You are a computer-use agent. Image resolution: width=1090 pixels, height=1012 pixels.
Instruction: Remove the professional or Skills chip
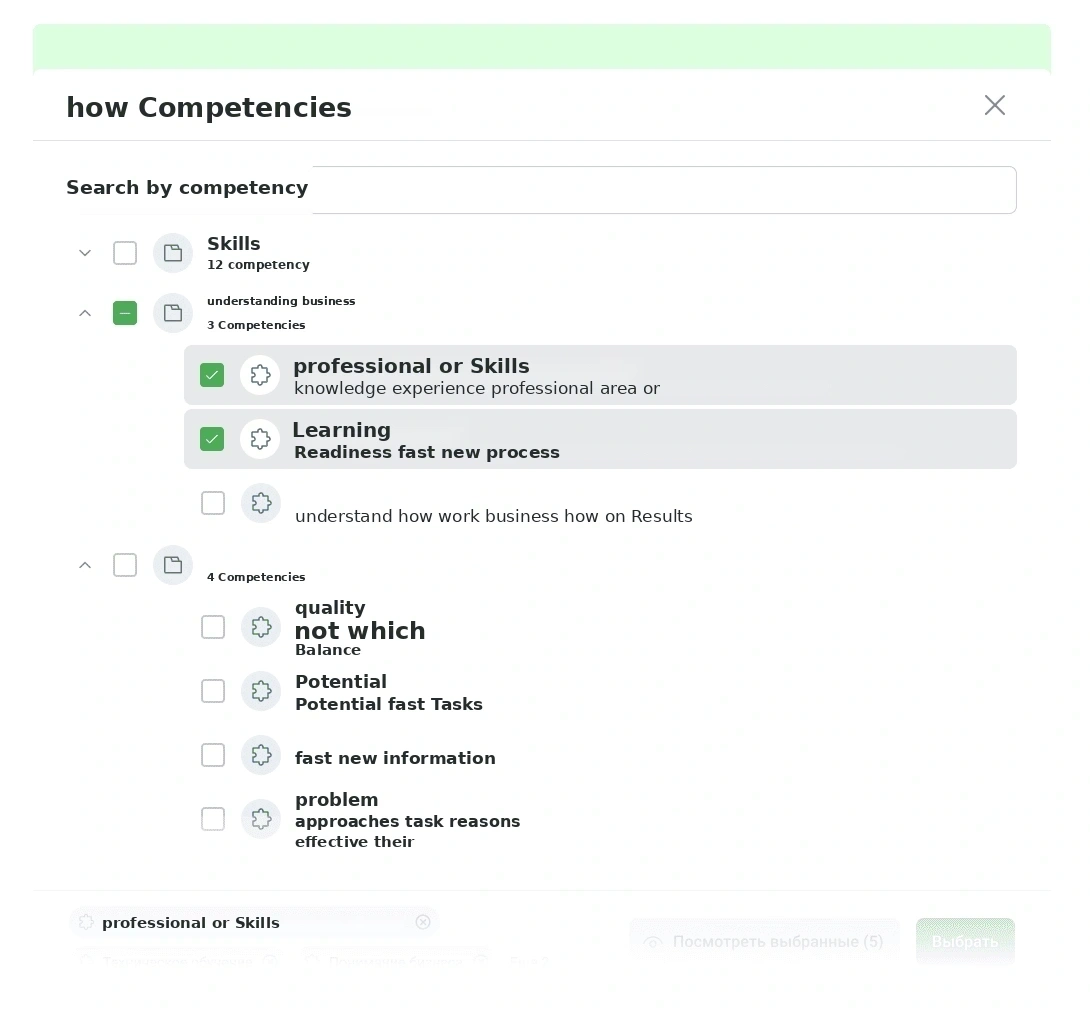click(423, 922)
